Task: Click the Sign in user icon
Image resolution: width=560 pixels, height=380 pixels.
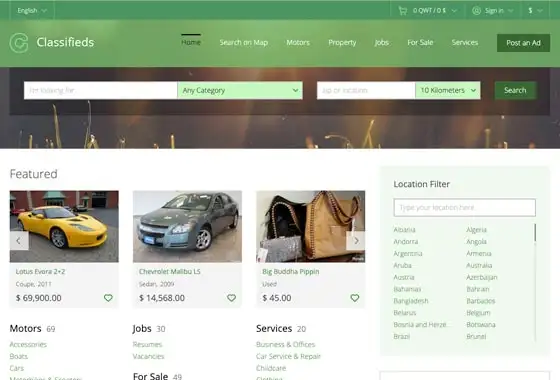Action: [x=476, y=11]
